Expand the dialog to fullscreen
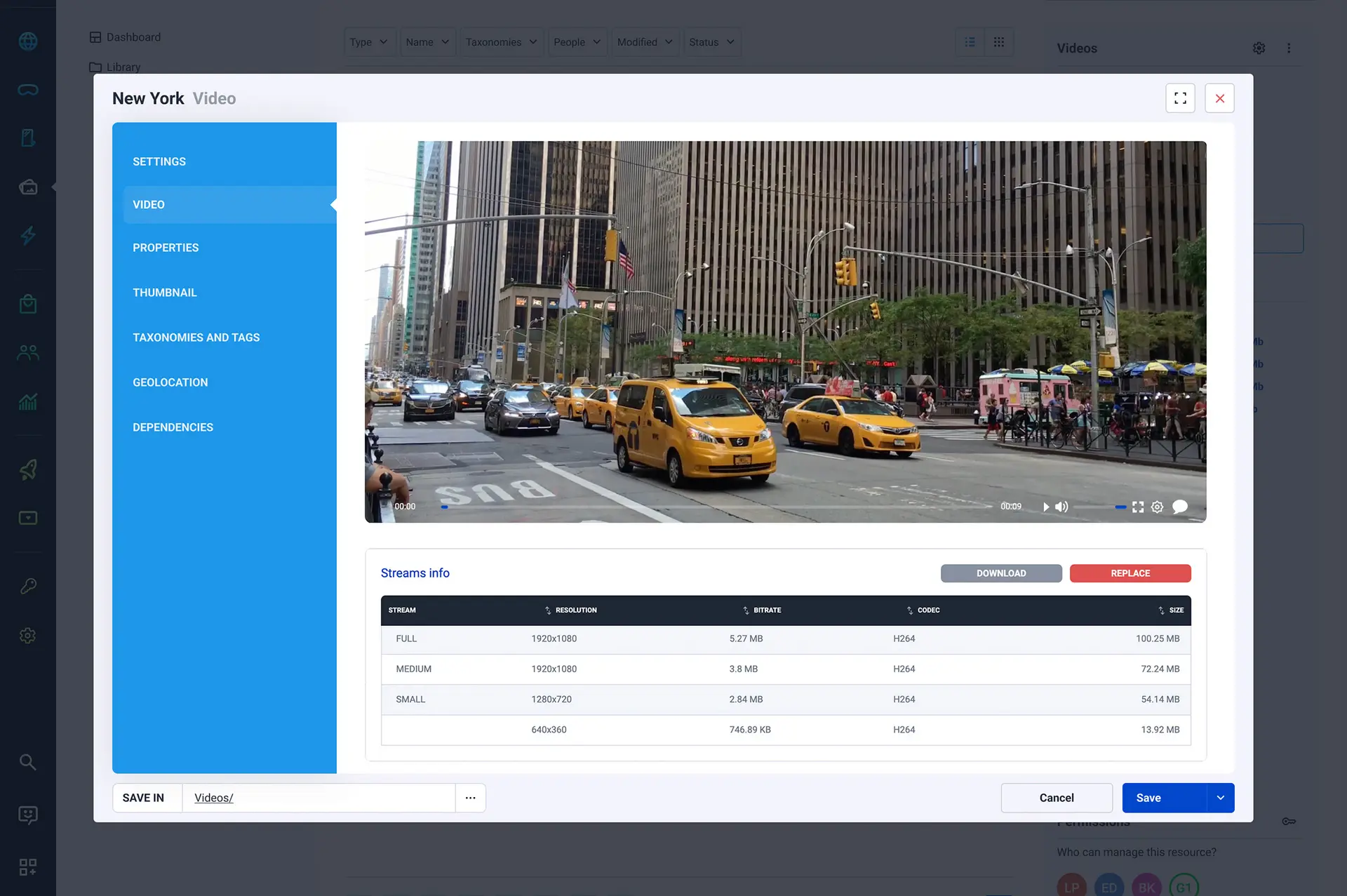Image resolution: width=1347 pixels, height=896 pixels. [x=1181, y=98]
